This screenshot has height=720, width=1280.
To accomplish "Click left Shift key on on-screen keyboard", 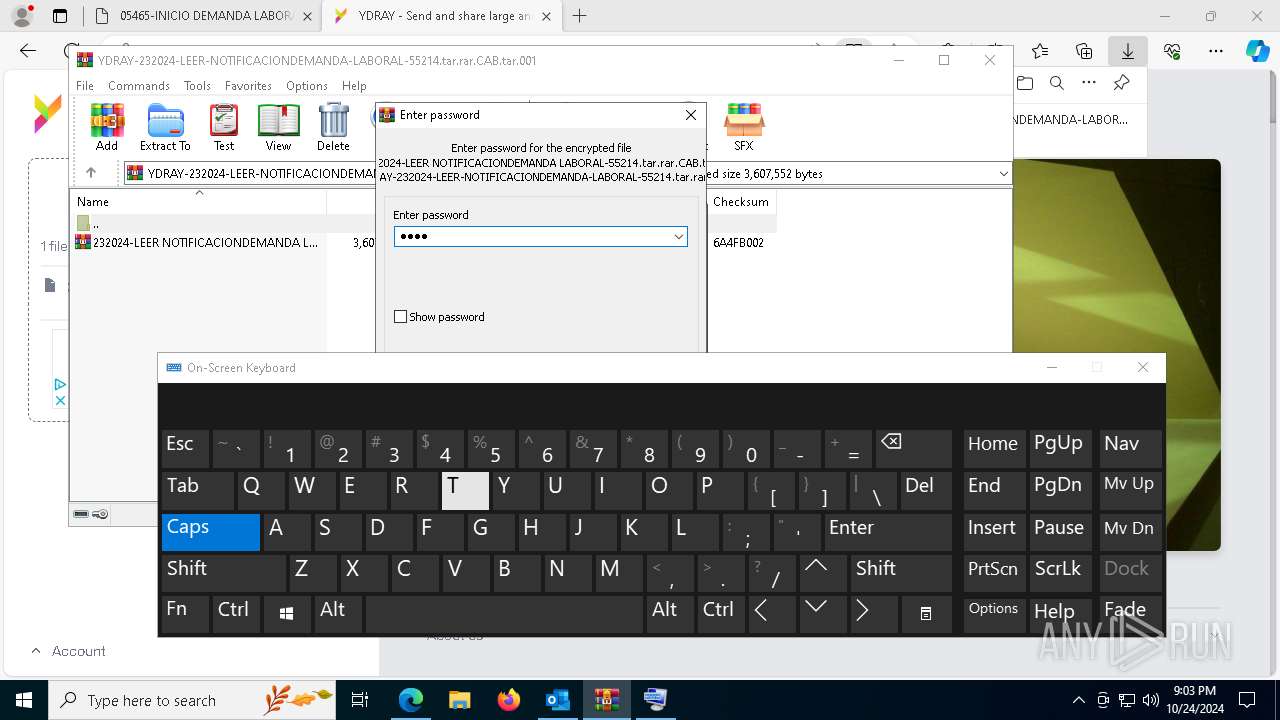I will pyautogui.click(x=224, y=573).
